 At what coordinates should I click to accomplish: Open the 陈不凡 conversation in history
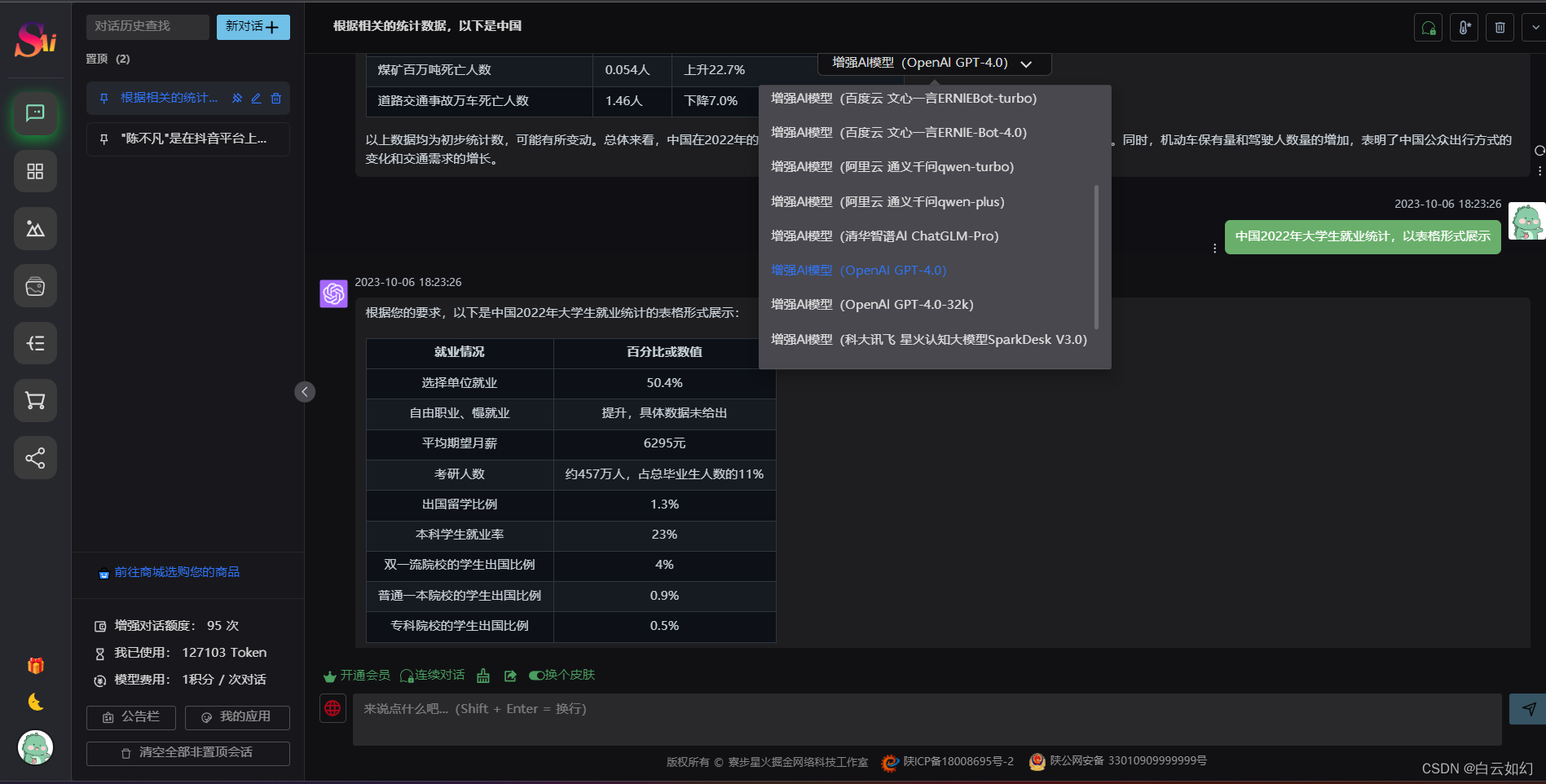click(x=188, y=139)
